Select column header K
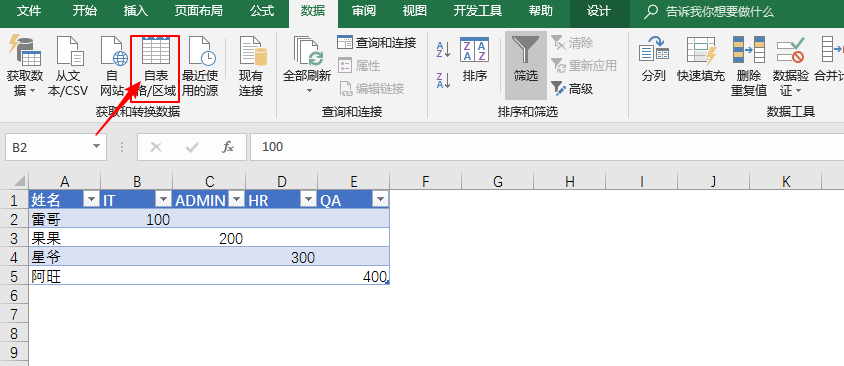This screenshot has width=844, height=366. coord(786,181)
